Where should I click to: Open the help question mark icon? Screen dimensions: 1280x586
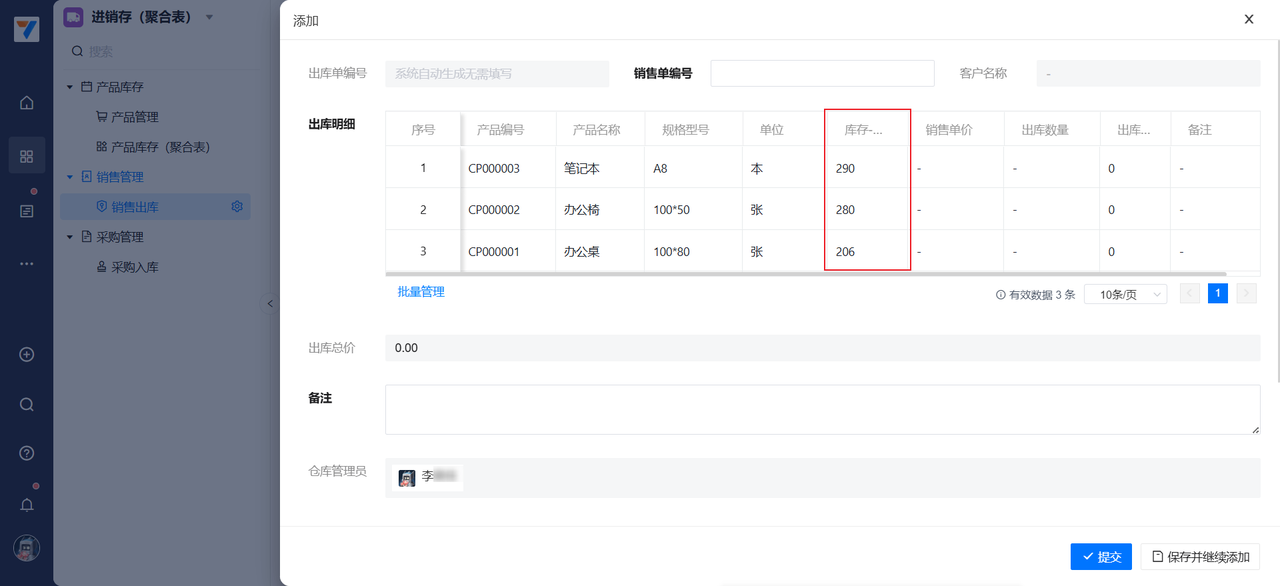click(x=27, y=453)
